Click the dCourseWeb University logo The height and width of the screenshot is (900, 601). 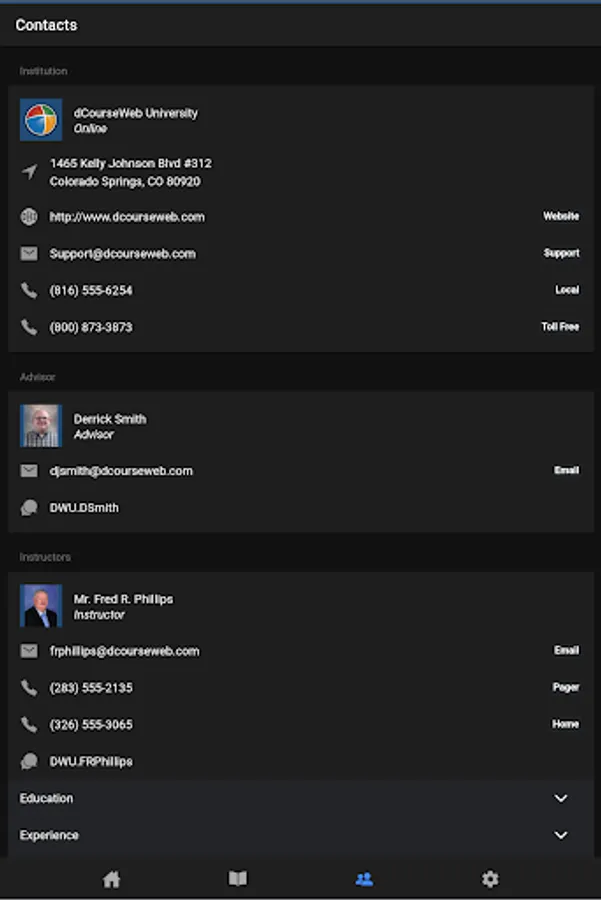pyautogui.click(x=41, y=120)
